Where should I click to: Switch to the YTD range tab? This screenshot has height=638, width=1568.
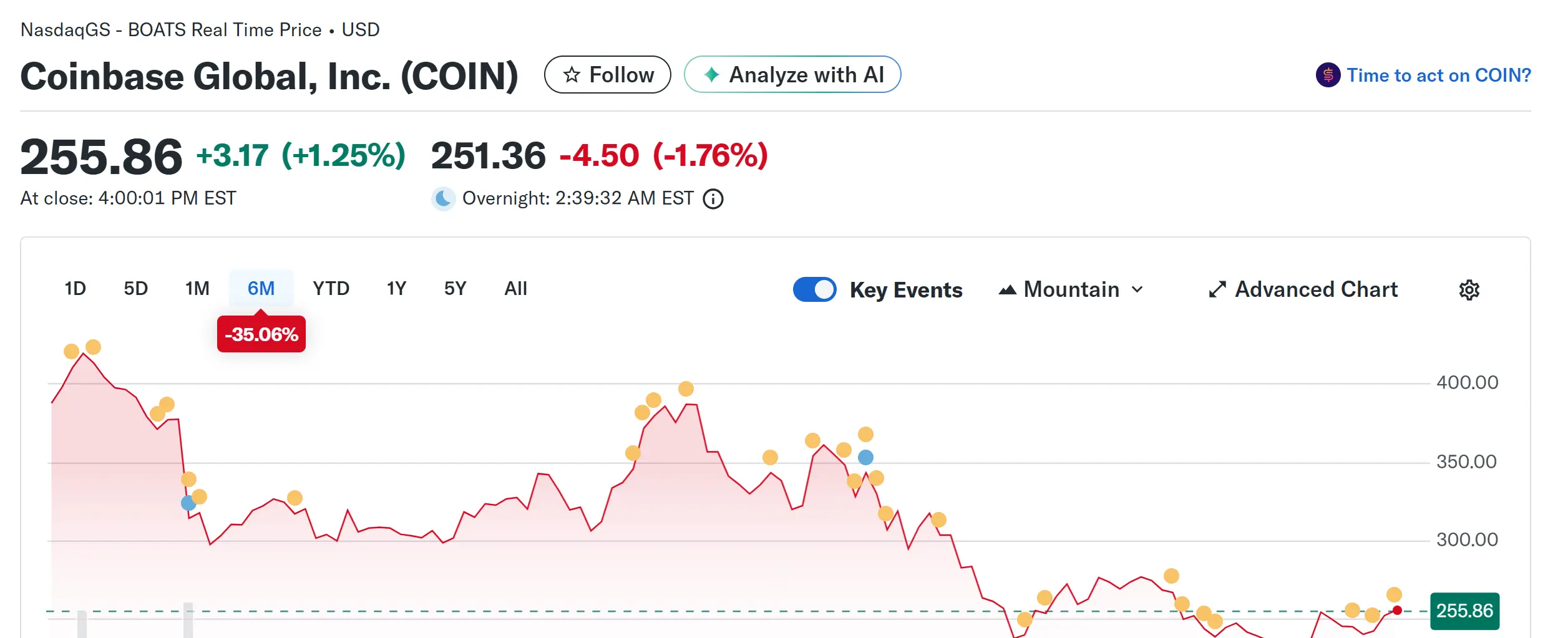click(x=331, y=289)
